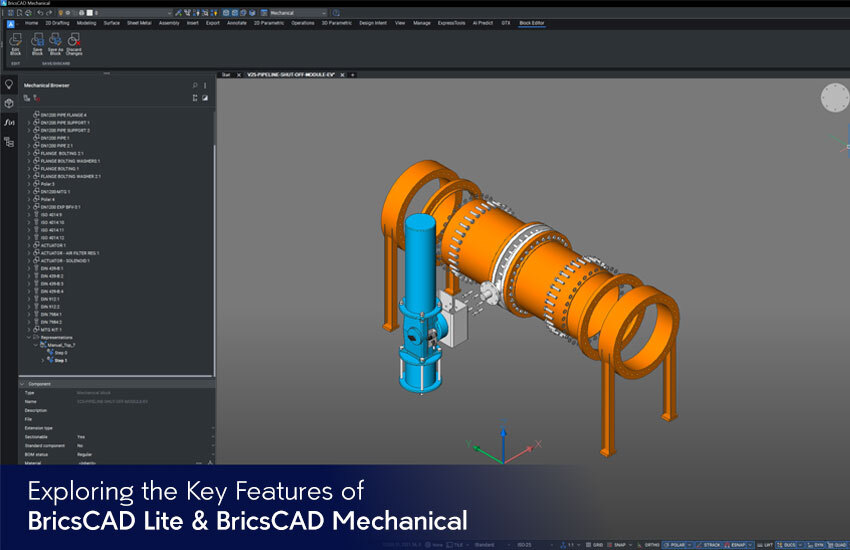Click the expand-all icon in Mechanical Browser
The height and width of the screenshot is (550, 850).
pos(195,98)
